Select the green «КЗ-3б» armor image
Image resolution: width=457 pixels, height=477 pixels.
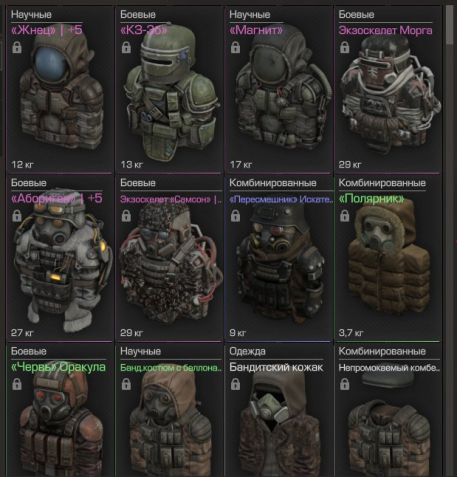click(171, 92)
